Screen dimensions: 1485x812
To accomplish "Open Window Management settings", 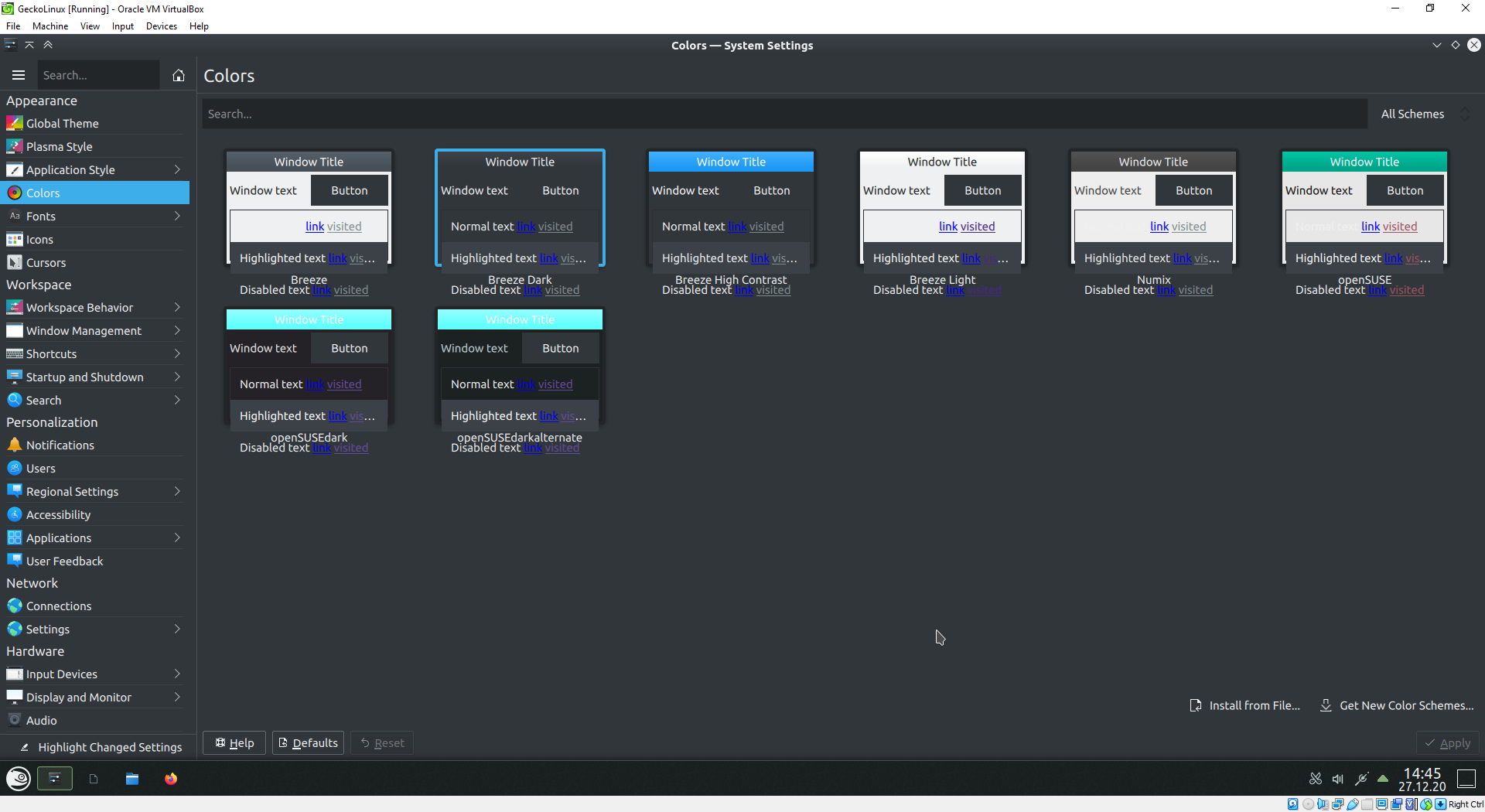I will pos(94,331).
